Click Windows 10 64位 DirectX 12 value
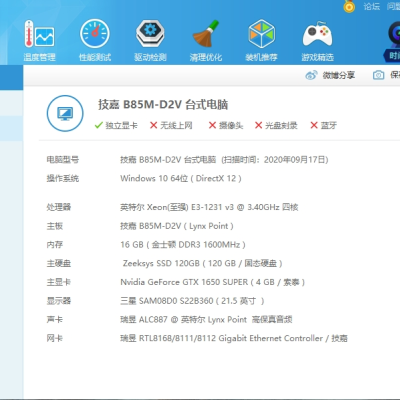Screen dimensions: 400x400 pos(181,179)
